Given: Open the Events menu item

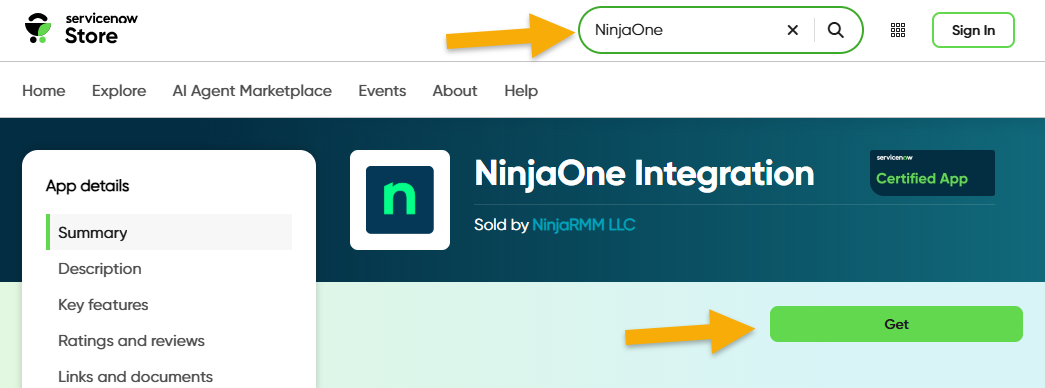Looking at the screenshot, I should tap(382, 91).
